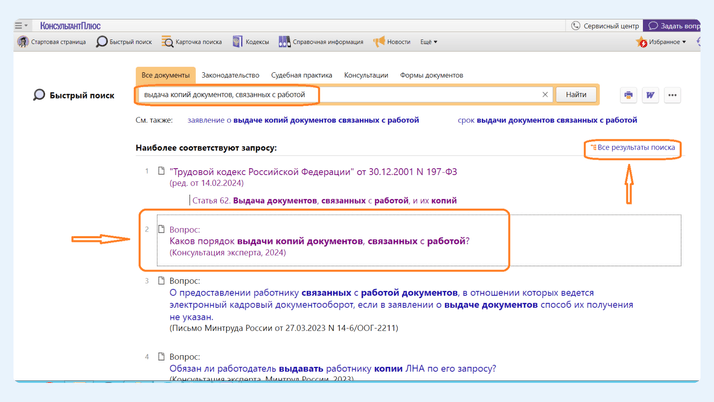Open Карточка поиска from the toolbar
Image resolution: width=714 pixels, height=402 pixels.
168,42
